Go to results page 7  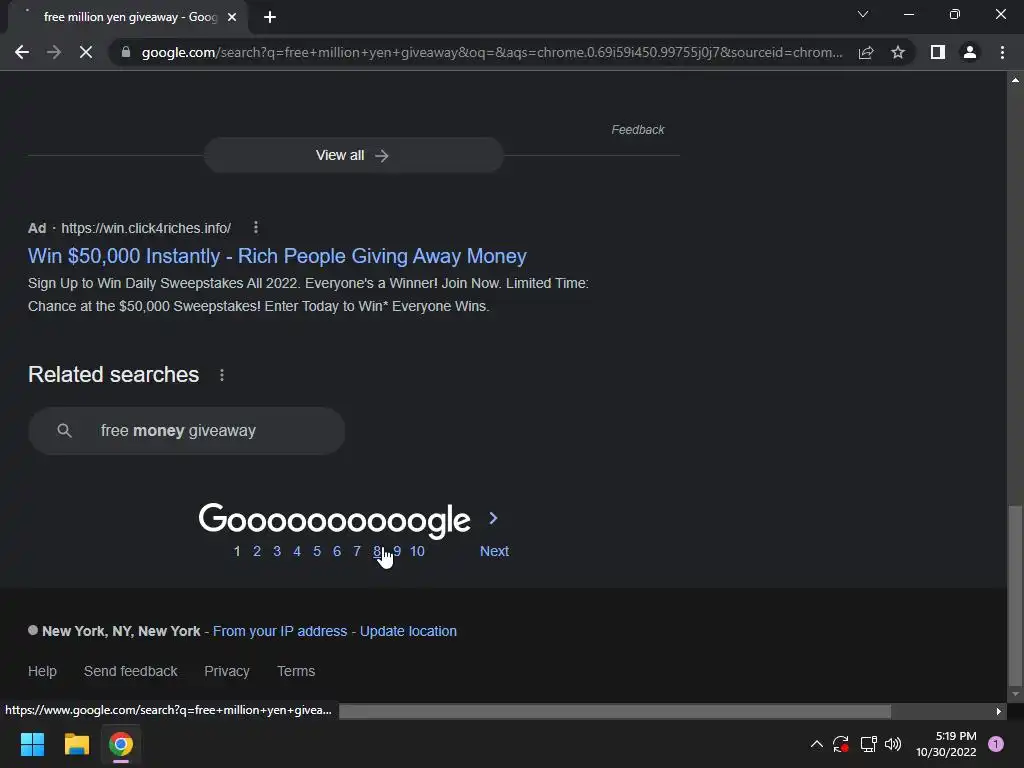[357, 551]
